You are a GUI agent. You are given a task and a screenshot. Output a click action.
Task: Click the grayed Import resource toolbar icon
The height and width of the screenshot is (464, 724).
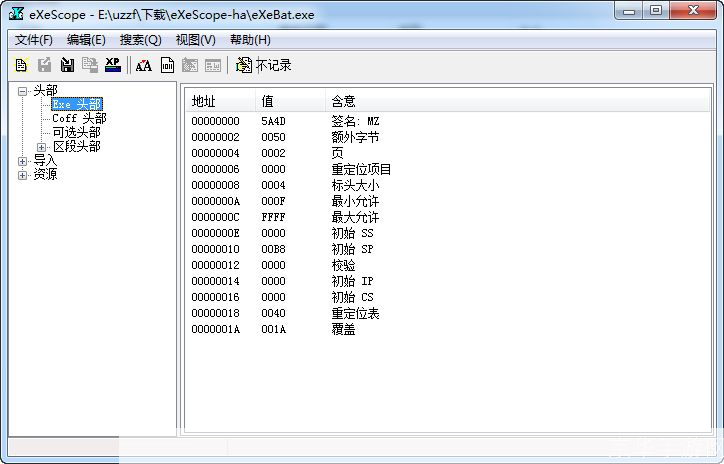90,65
